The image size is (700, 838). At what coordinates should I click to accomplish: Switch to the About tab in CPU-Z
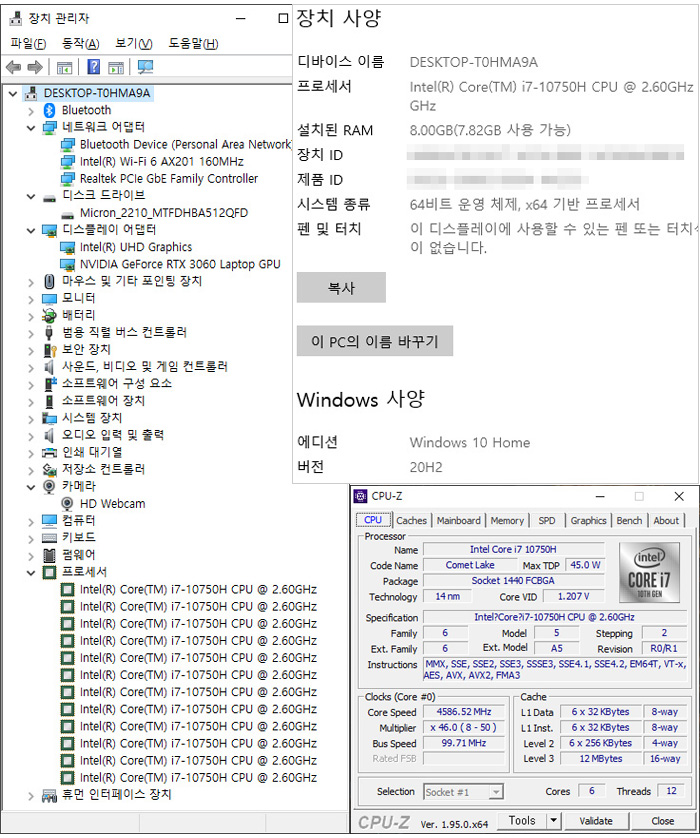[x=666, y=520]
